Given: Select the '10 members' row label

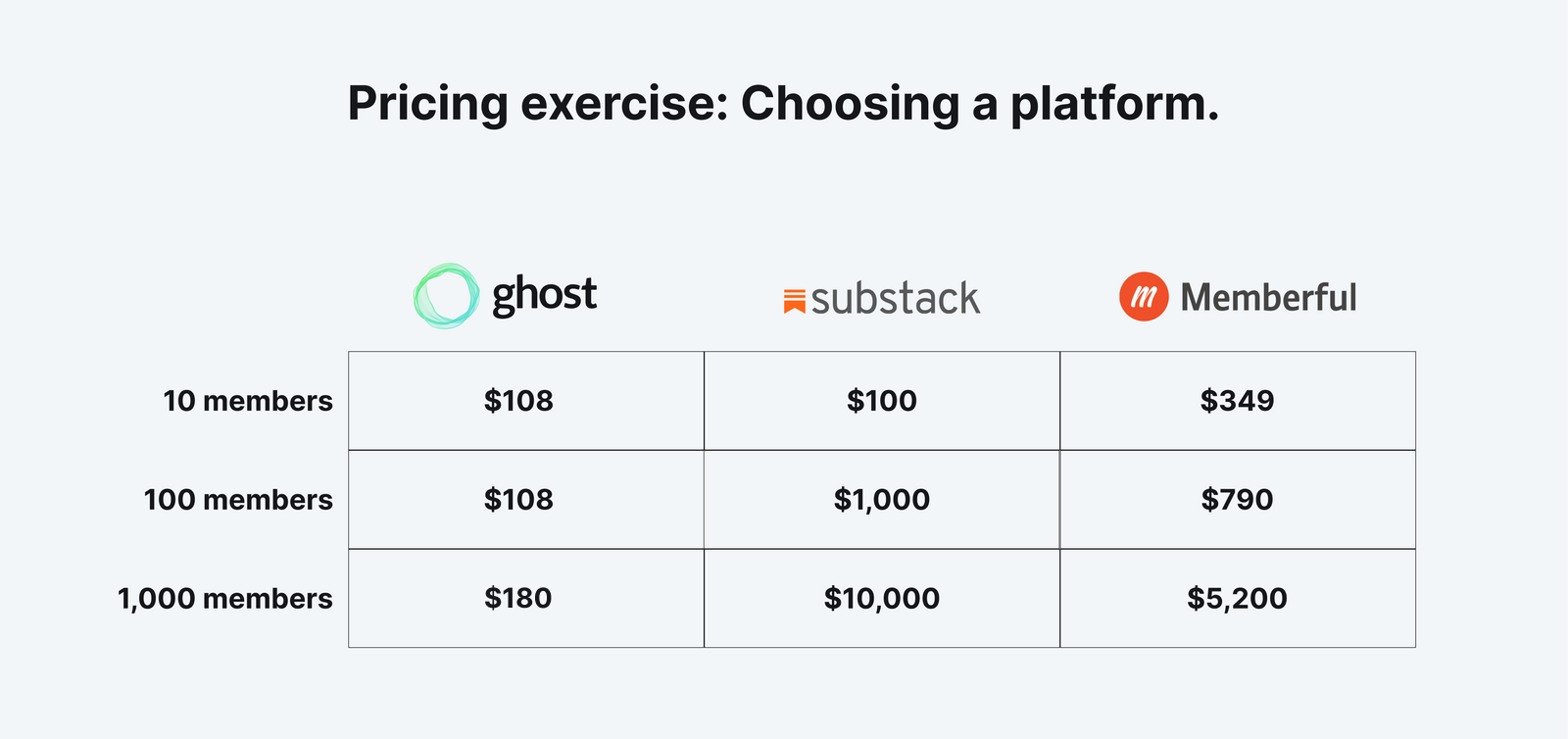Looking at the screenshot, I should [248, 401].
